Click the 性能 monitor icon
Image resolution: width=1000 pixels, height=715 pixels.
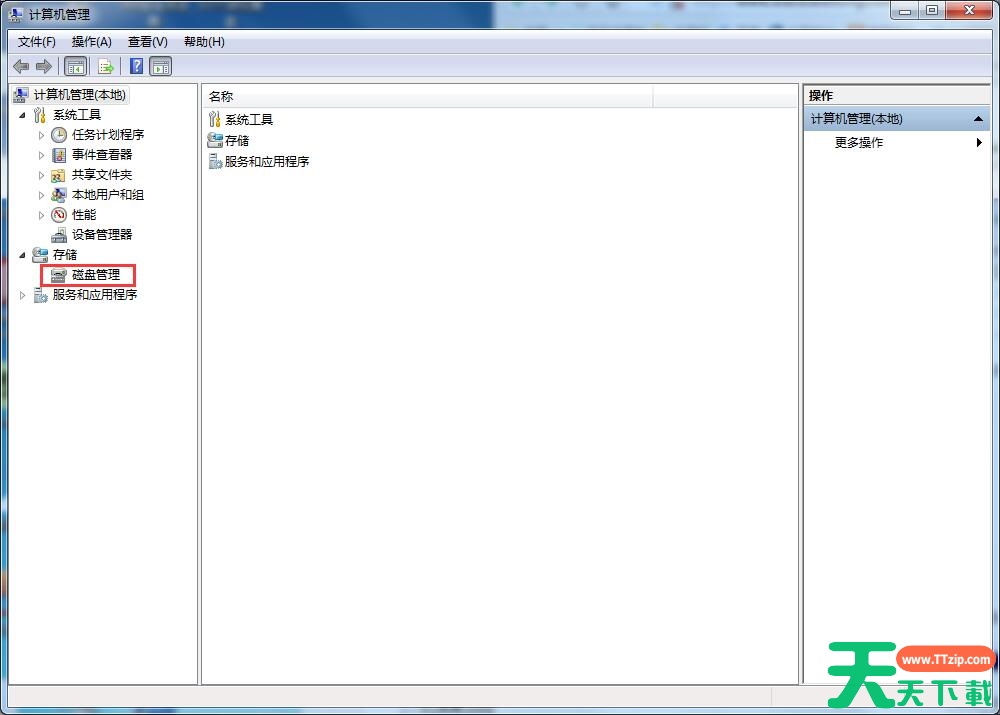pos(59,215)
